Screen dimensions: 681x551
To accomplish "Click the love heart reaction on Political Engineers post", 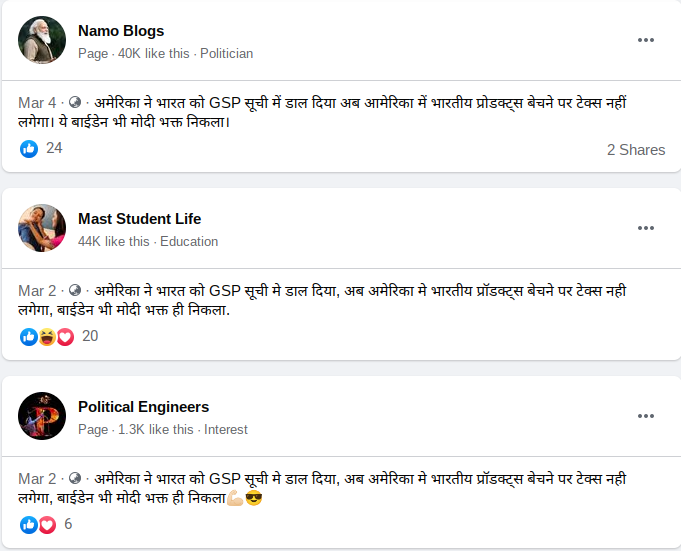I will tap(46, 525).
